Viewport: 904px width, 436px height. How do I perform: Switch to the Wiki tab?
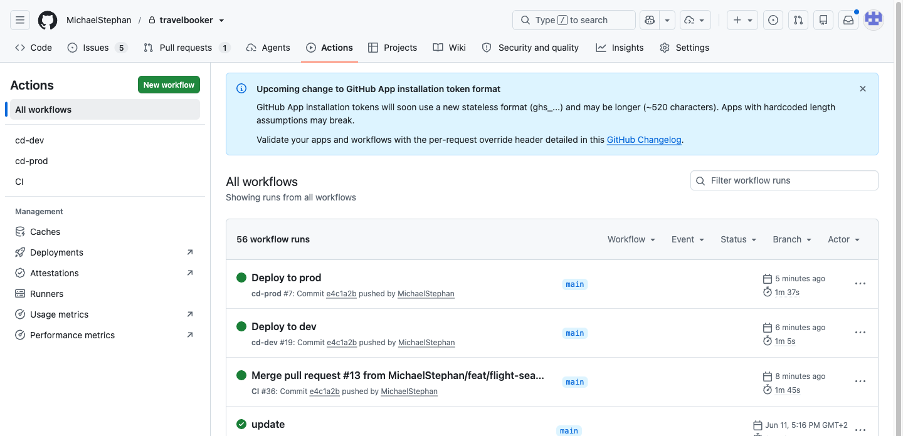[x=449, y=48]
